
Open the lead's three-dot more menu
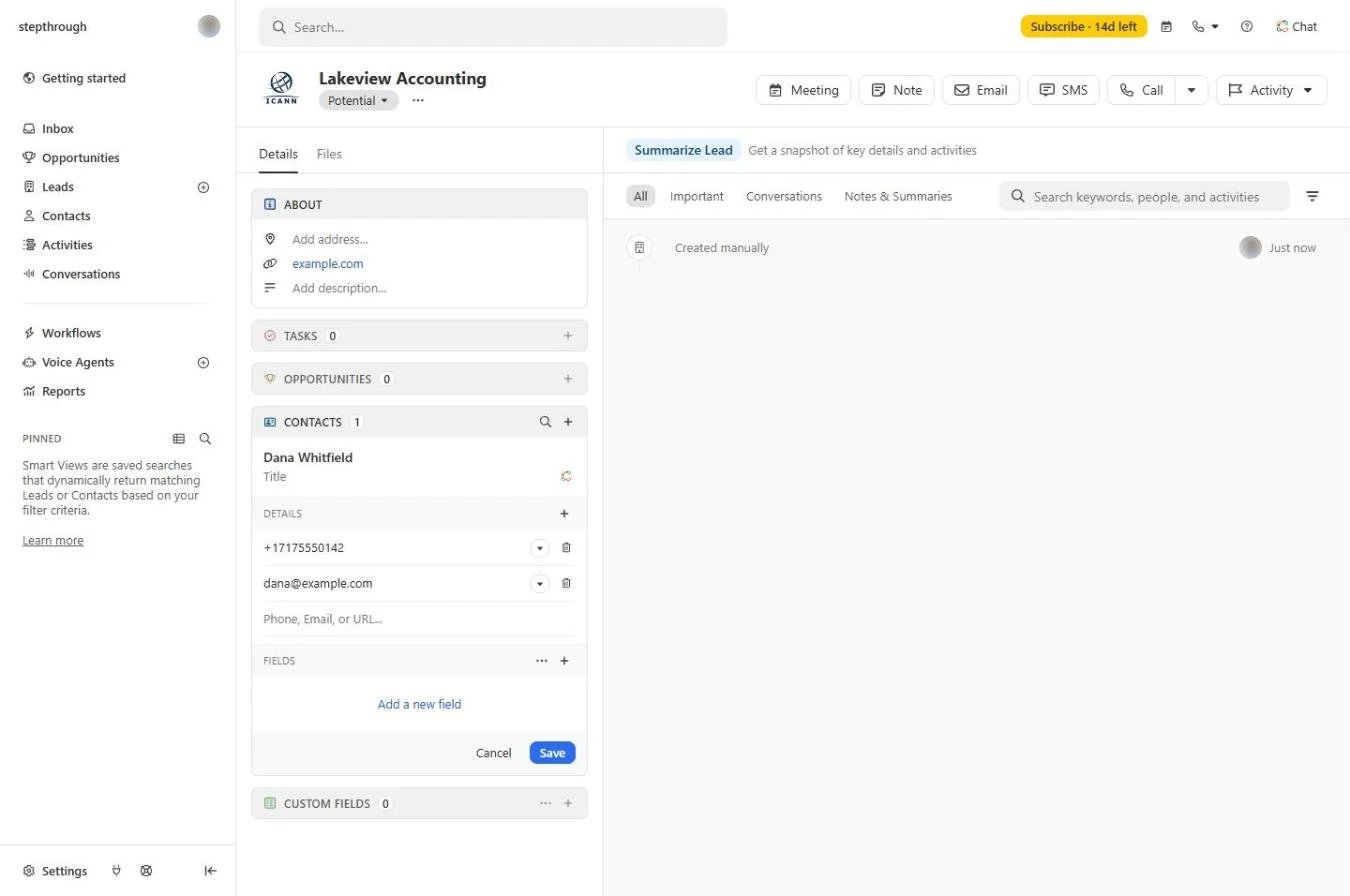[418, 101]
